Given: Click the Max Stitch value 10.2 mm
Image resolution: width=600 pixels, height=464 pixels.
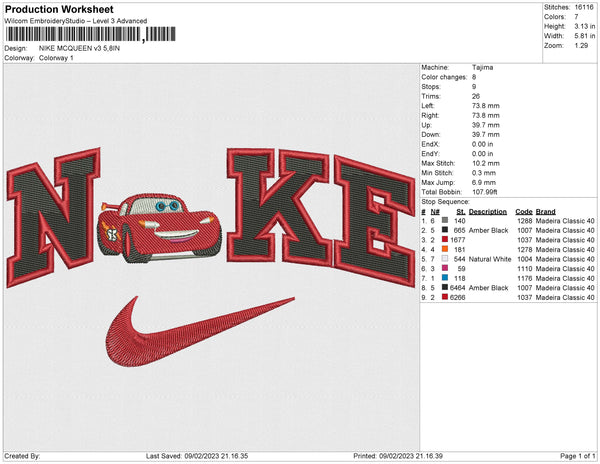Looking at the screenshot, I should pyautogui.click(x=486, y=163).
